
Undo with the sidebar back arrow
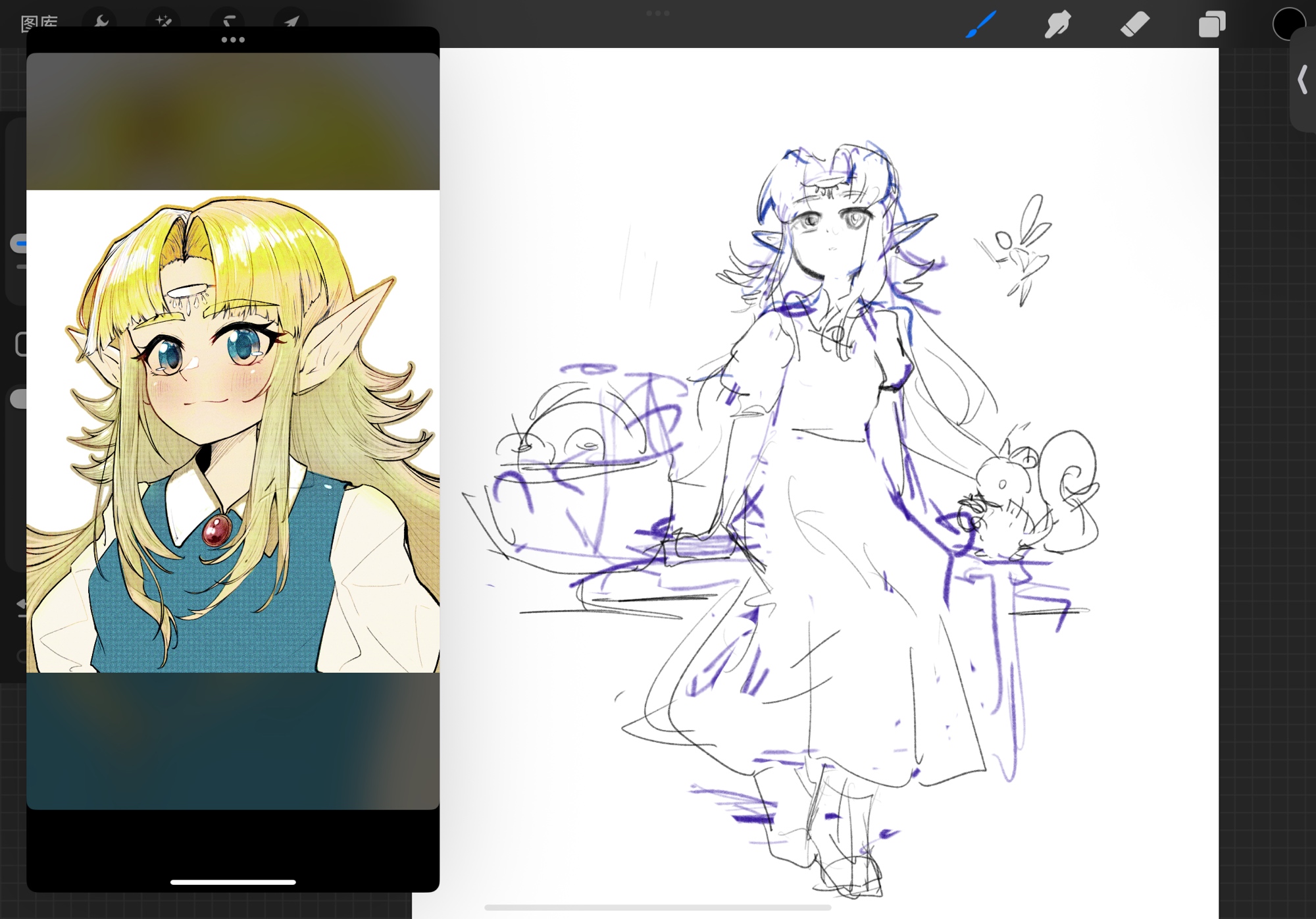tap(21, 606)
